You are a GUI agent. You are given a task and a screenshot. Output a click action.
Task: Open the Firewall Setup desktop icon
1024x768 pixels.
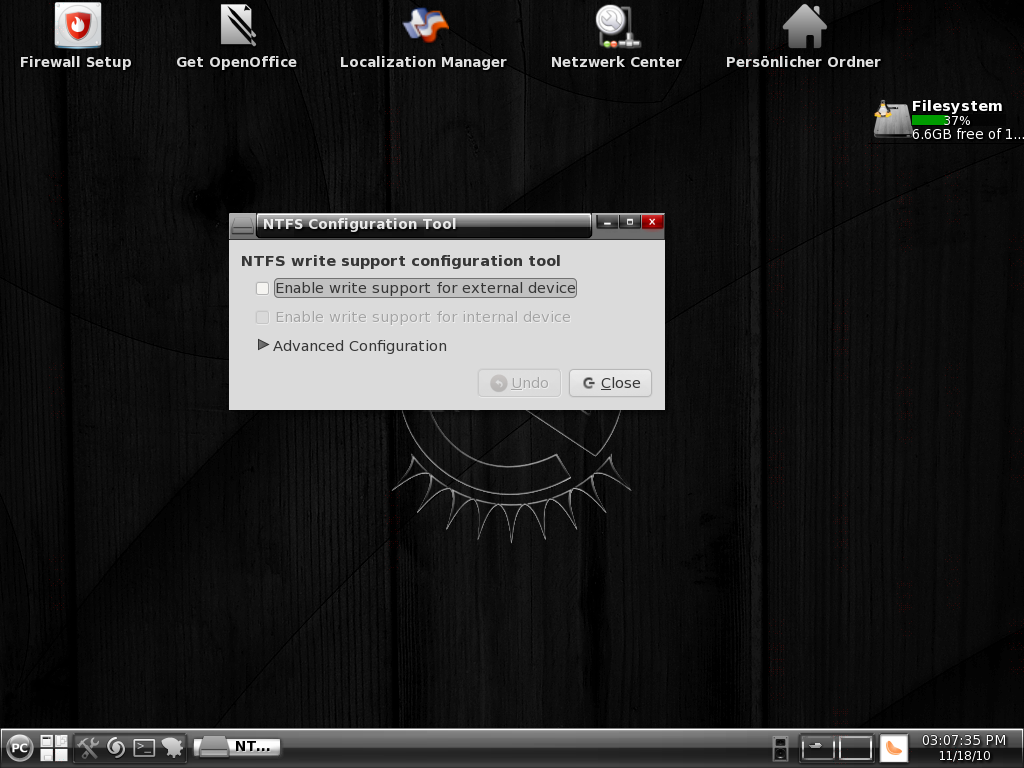(x=77, y=27)
